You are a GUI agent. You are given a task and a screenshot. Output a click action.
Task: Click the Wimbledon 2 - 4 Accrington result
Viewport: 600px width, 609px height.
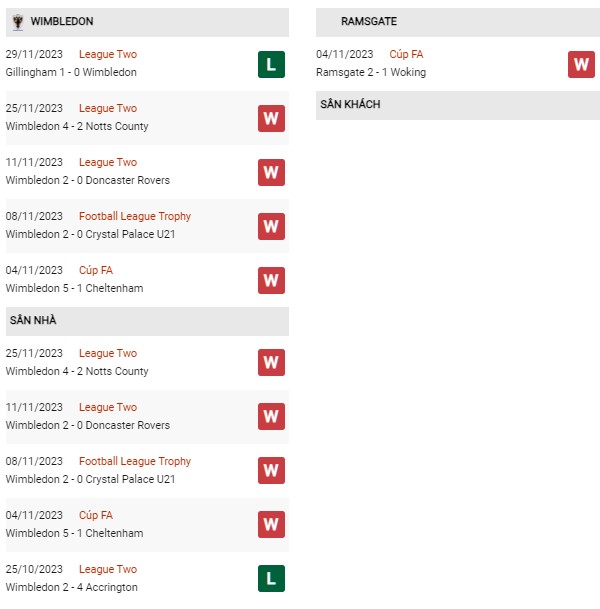[71, 587]
